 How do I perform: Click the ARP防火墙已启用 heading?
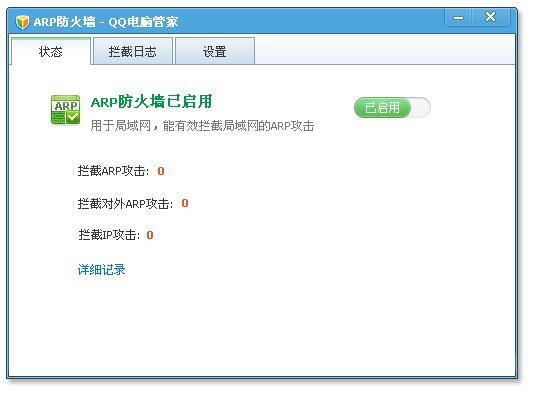152,101
